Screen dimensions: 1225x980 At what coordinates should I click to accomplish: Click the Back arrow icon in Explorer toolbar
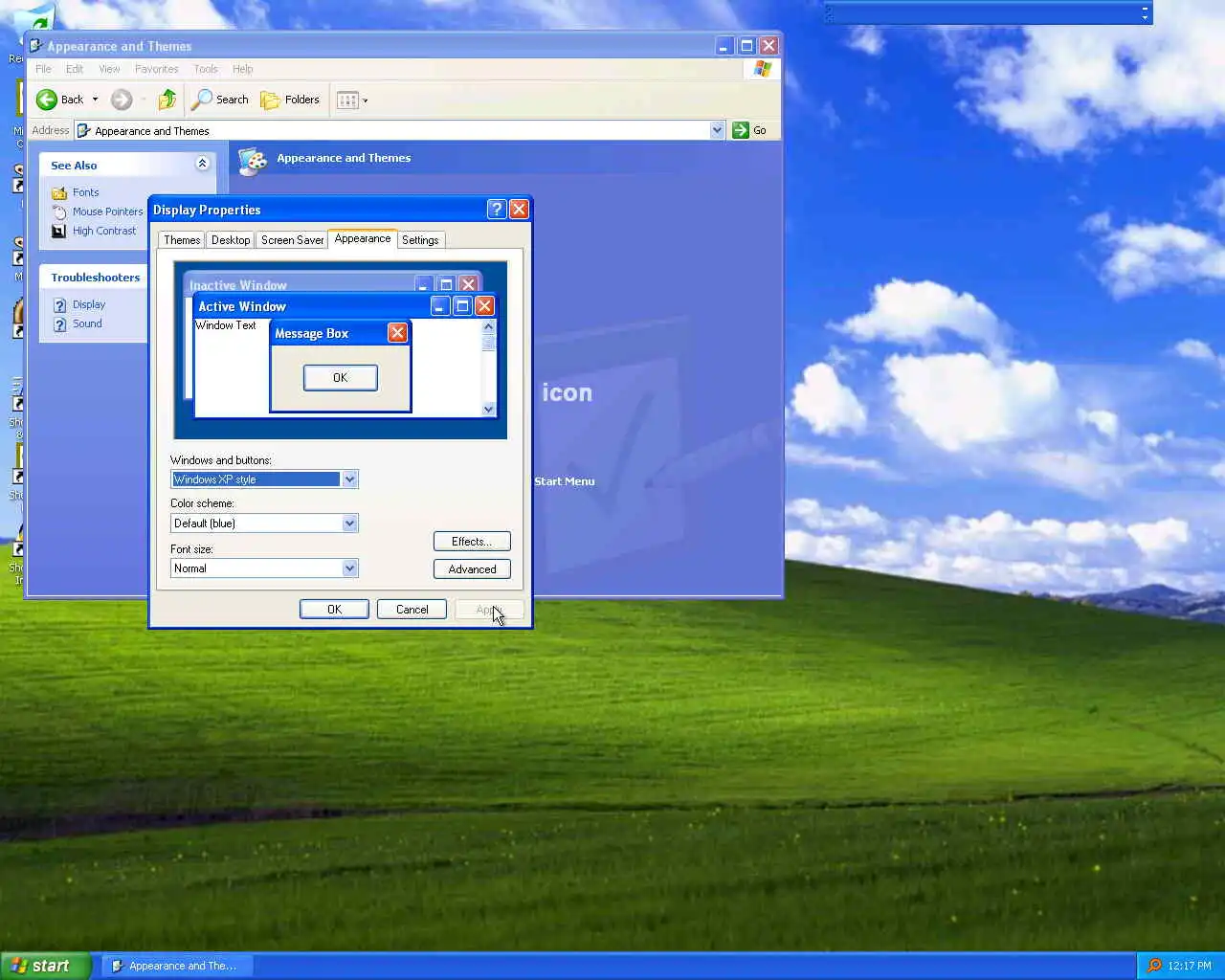46,100
